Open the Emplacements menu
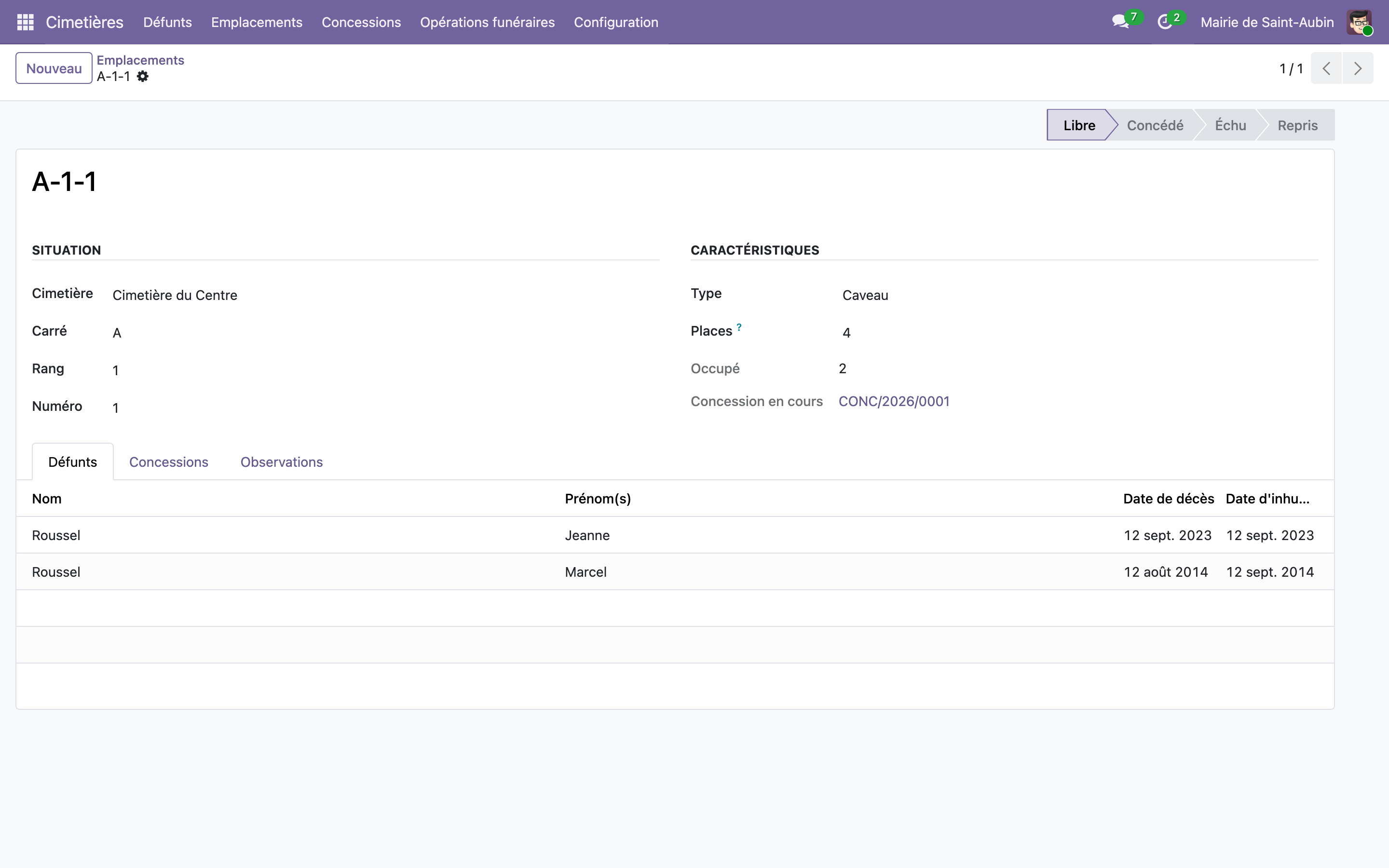 257,22
